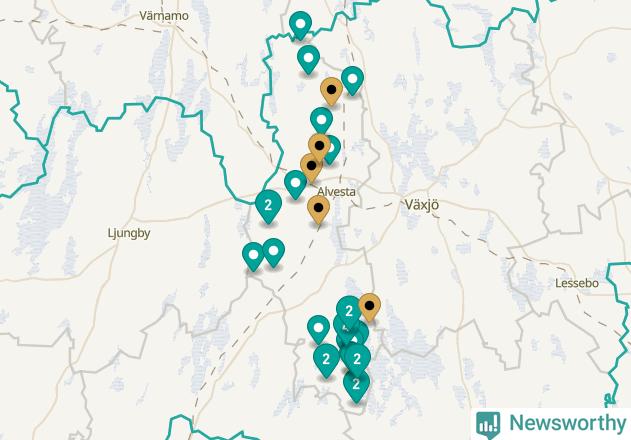Screen dimensions: 631x440
Task: Click the northernmost yellow marker with black dot
Action: point(331,91)
